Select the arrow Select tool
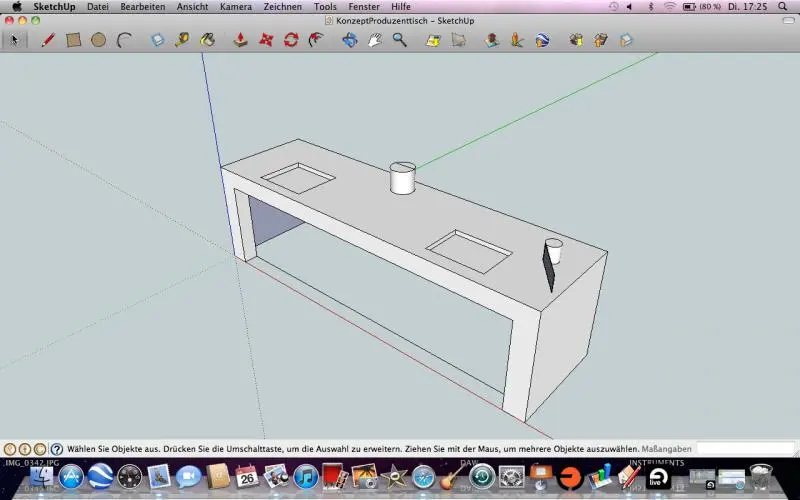 [14, 41]
